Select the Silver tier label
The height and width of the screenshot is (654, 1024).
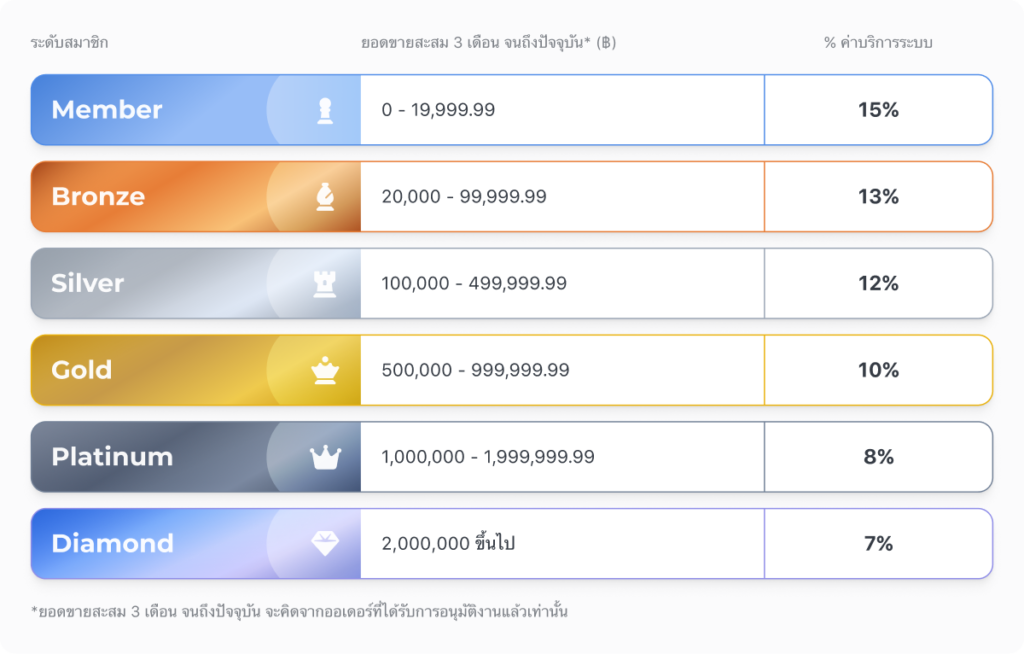(x=88, y=284)
